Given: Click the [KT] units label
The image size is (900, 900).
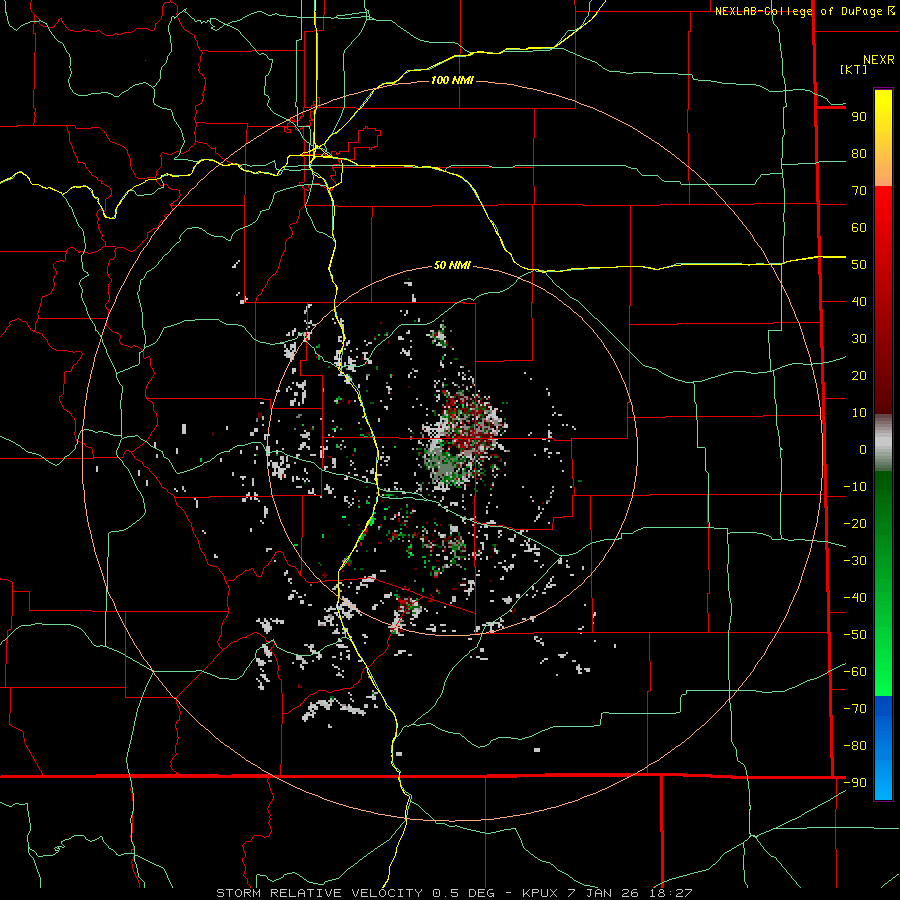Looking at the screenshot, I should pyautogui.click(x=854, y=69).
